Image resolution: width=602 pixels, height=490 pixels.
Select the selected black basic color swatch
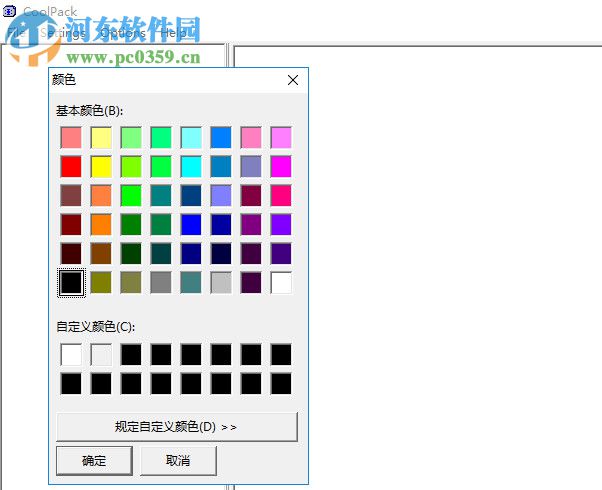(71, 283)
